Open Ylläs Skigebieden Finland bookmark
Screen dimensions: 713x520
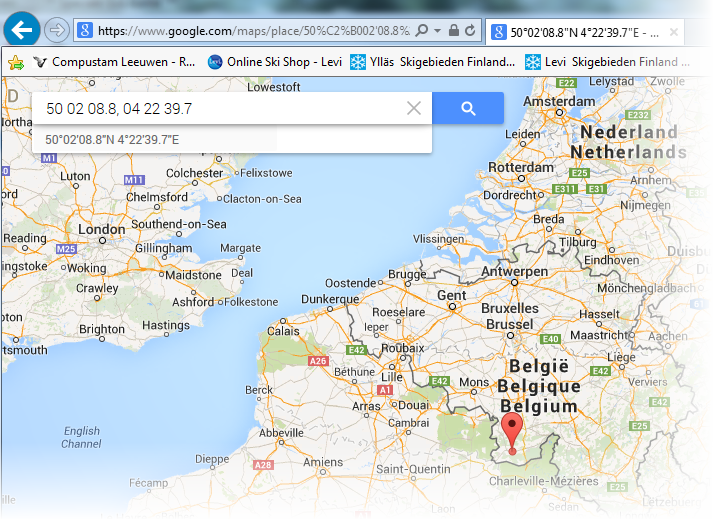[x=432, y=62]
